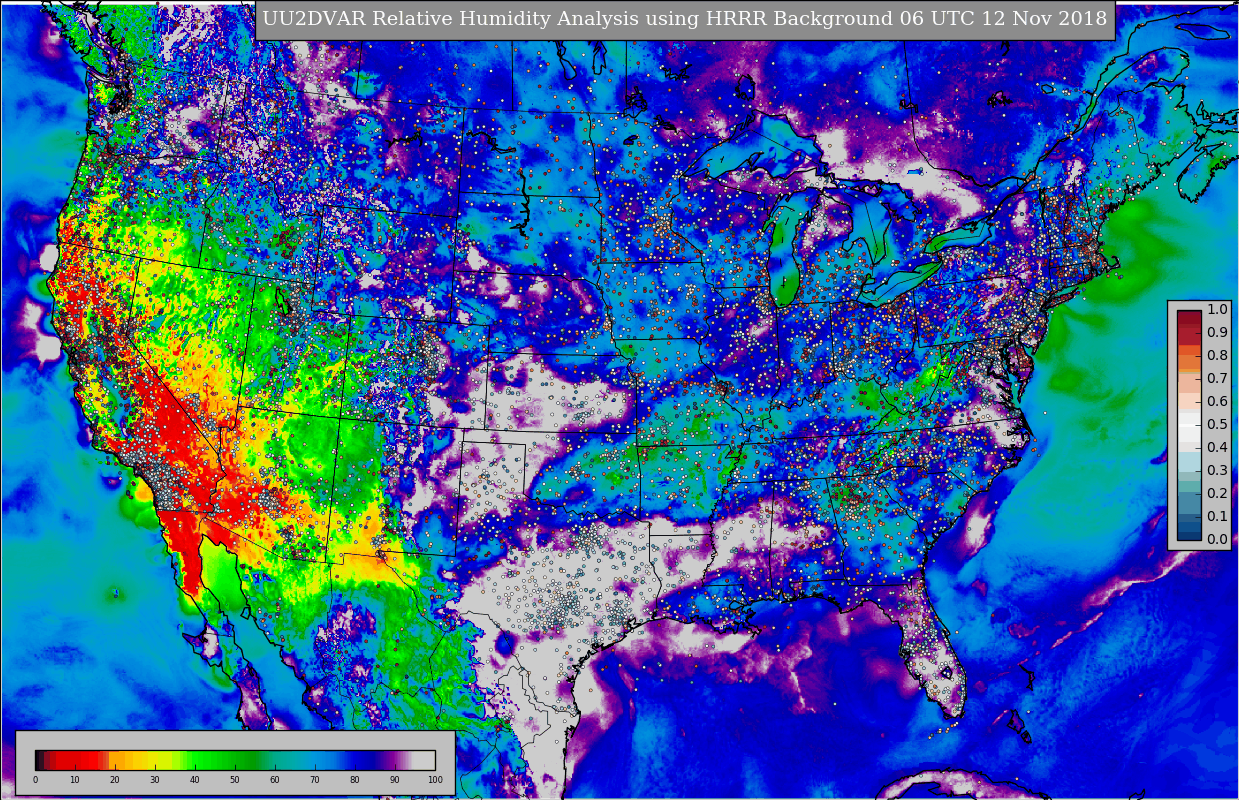
Task: Click the "50" tick label on bottom colorbar
Action: tap(235, 779)
